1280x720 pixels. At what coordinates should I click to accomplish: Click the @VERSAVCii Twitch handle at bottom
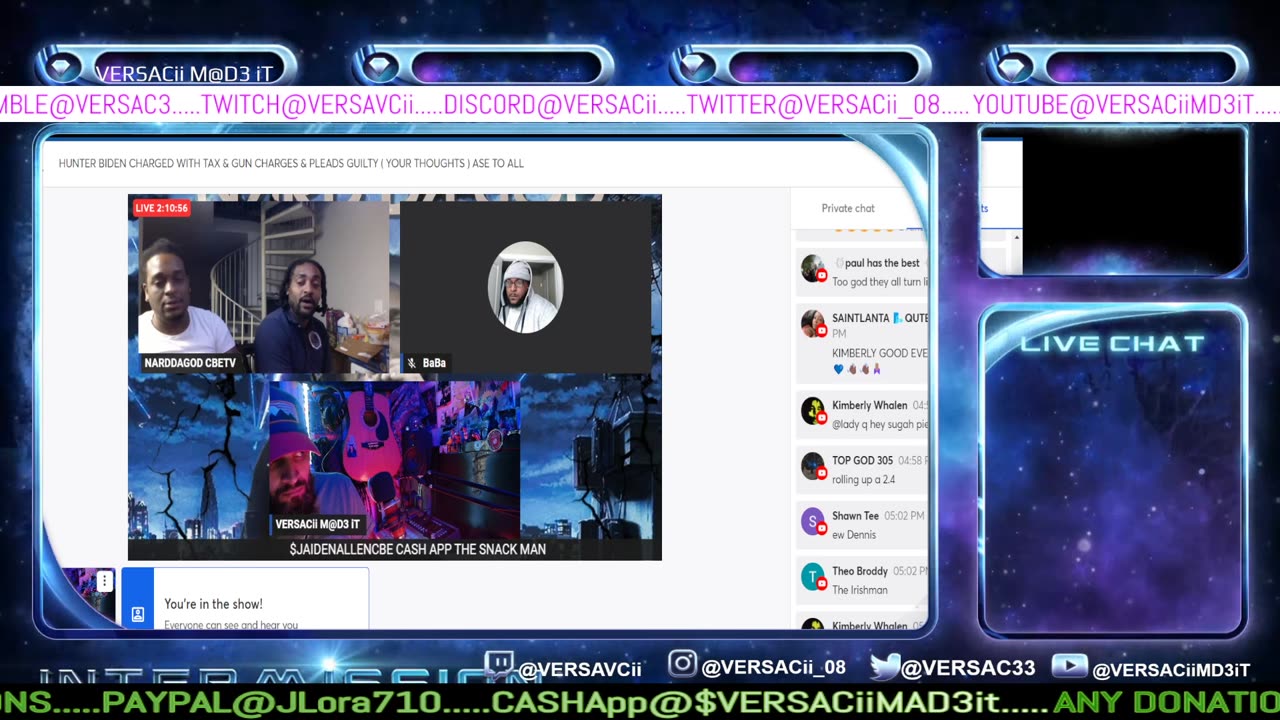click(x=580, y=669)
